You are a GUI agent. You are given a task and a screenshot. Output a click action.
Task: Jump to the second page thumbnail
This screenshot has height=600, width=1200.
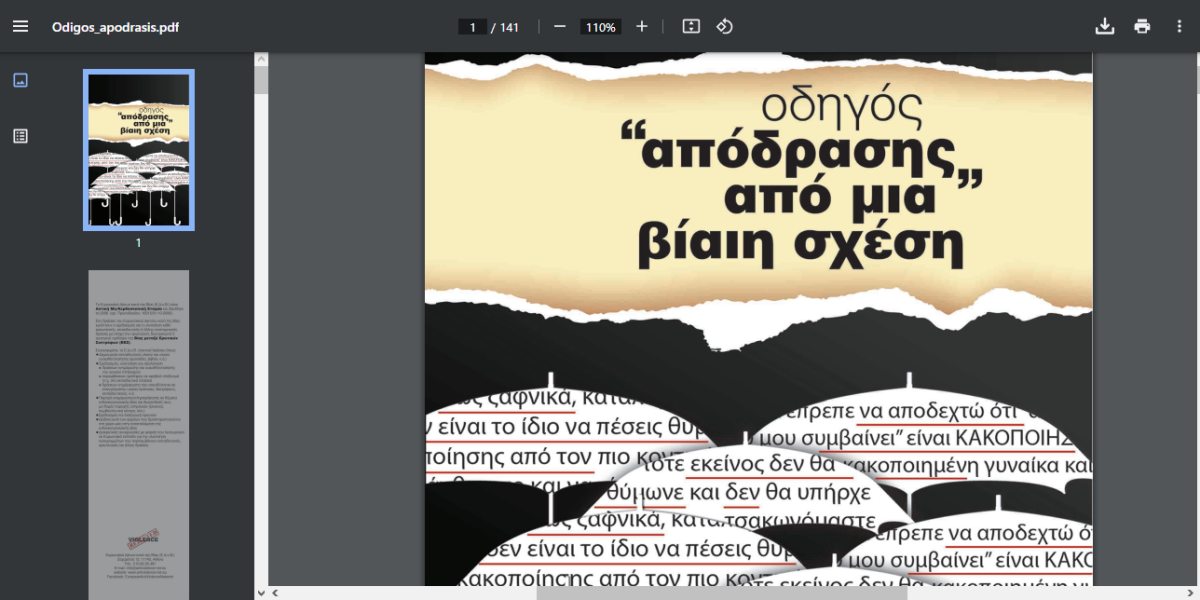[x=139, y=430]
